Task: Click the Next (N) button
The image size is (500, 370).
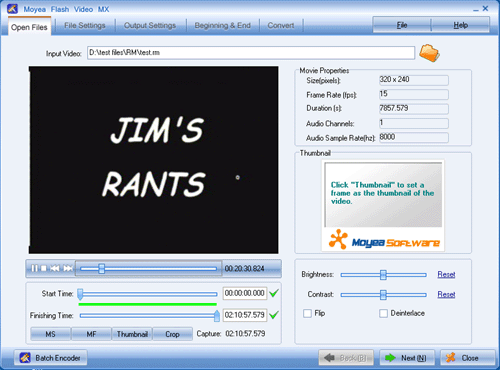Action: pyautogui.click(x=407, y=358)
